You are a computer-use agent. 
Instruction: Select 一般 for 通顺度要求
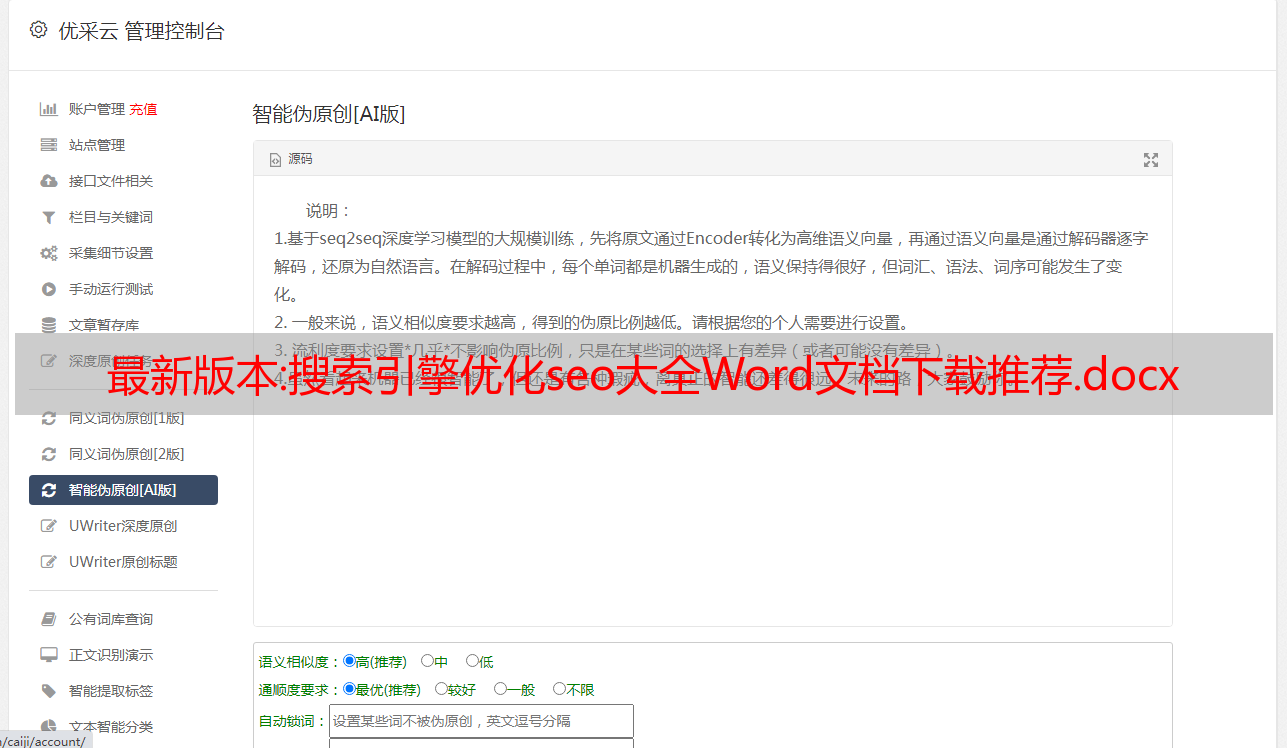coord(500,689)
